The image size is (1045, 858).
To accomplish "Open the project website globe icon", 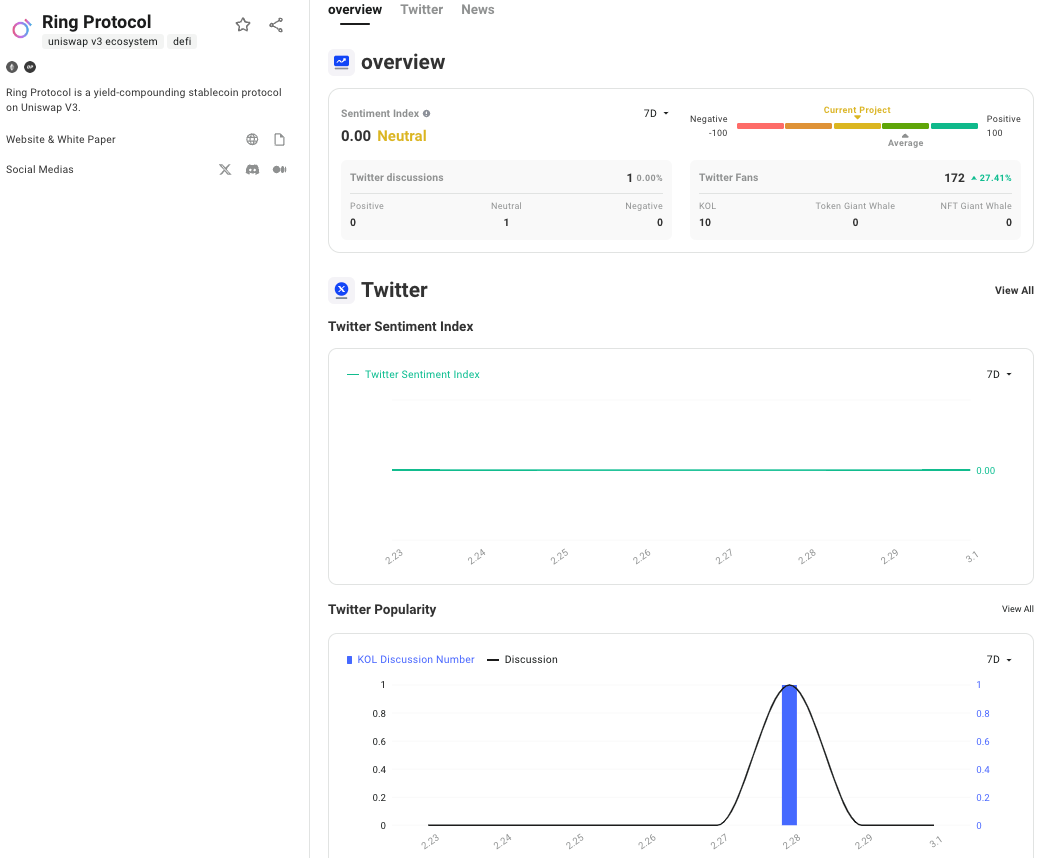I will point(252,140).
